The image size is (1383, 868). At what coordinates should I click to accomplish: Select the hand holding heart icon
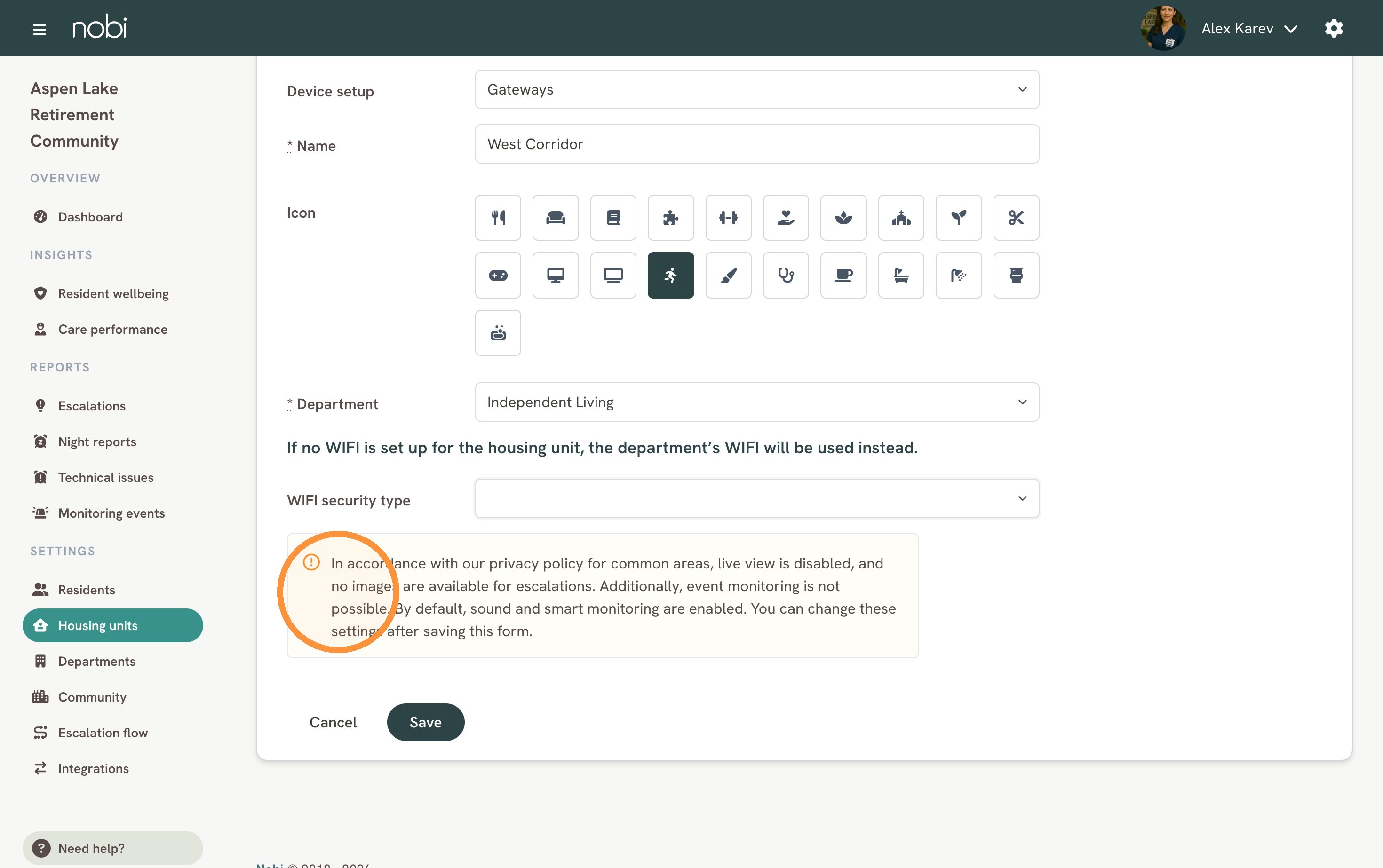point(786,218)
